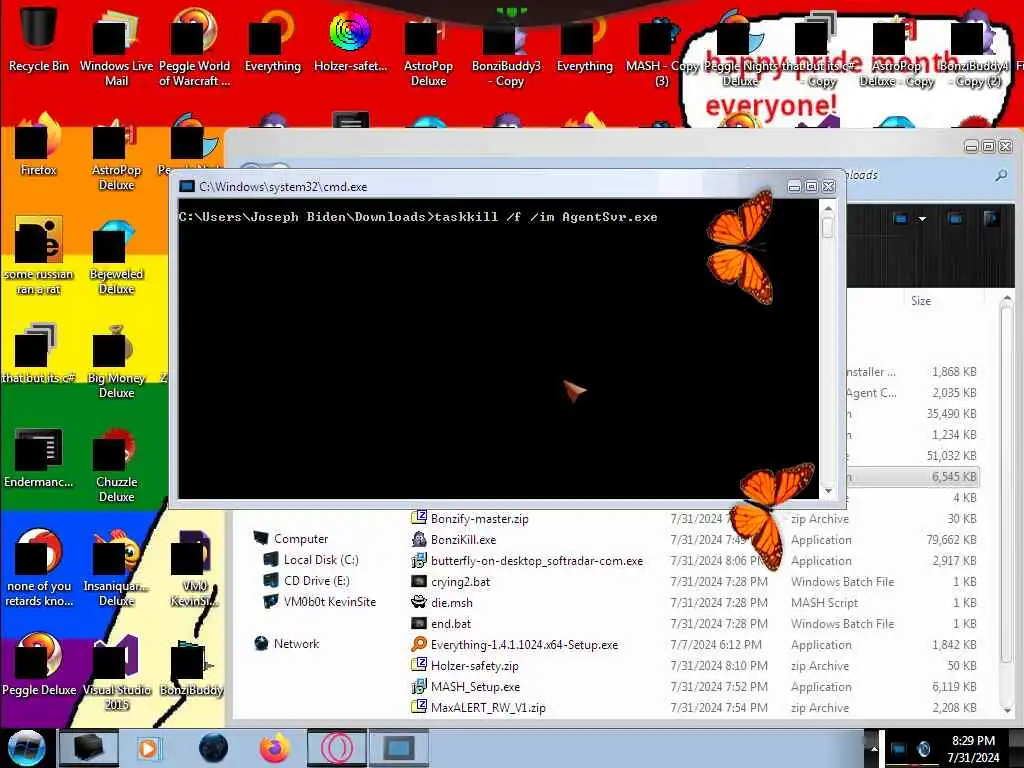Click the Explorer file list scrollbar down arrow
Image resolution: width=1024 pixels, height=768 pixels.
1006,710
